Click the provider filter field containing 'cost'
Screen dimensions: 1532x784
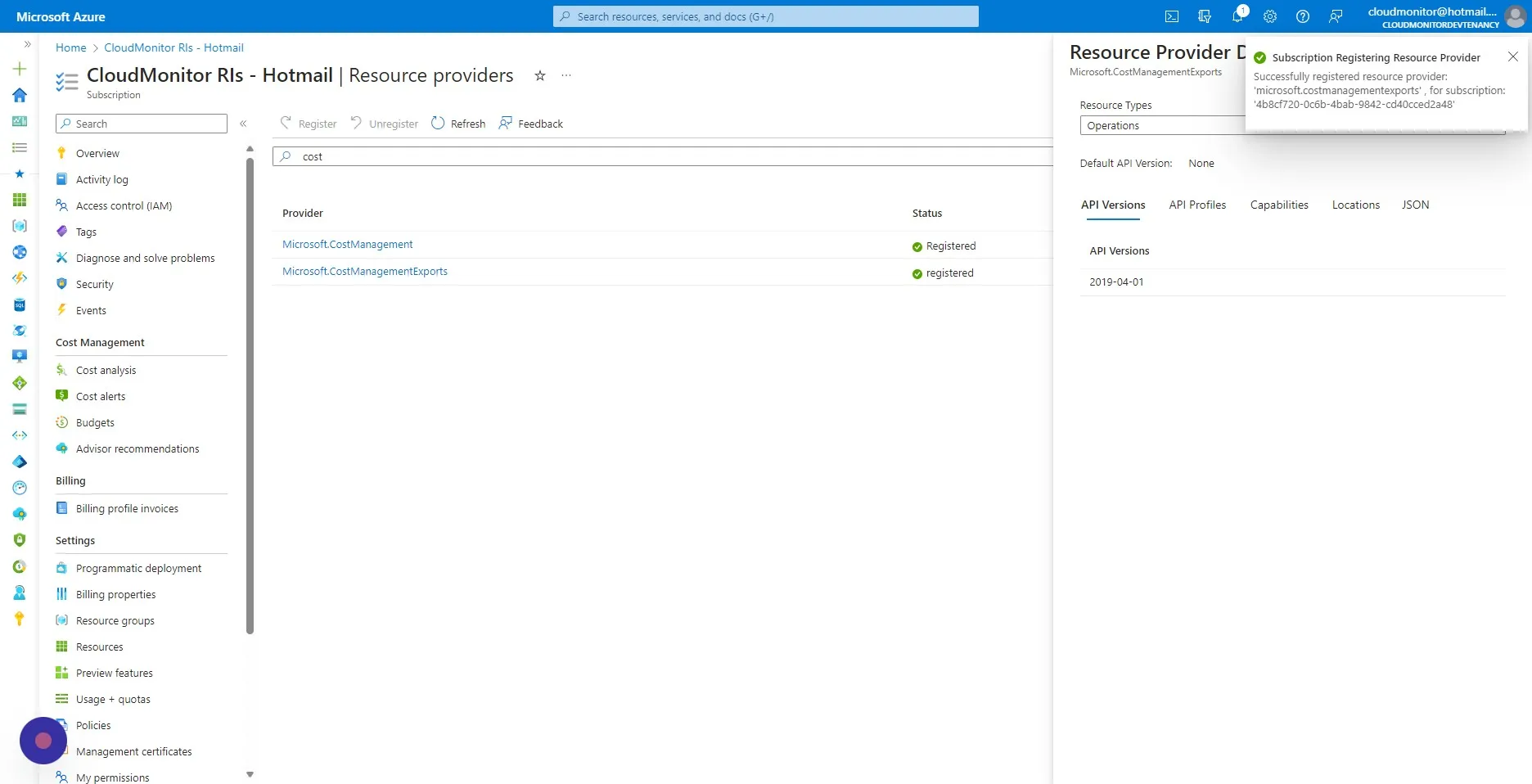663,156
